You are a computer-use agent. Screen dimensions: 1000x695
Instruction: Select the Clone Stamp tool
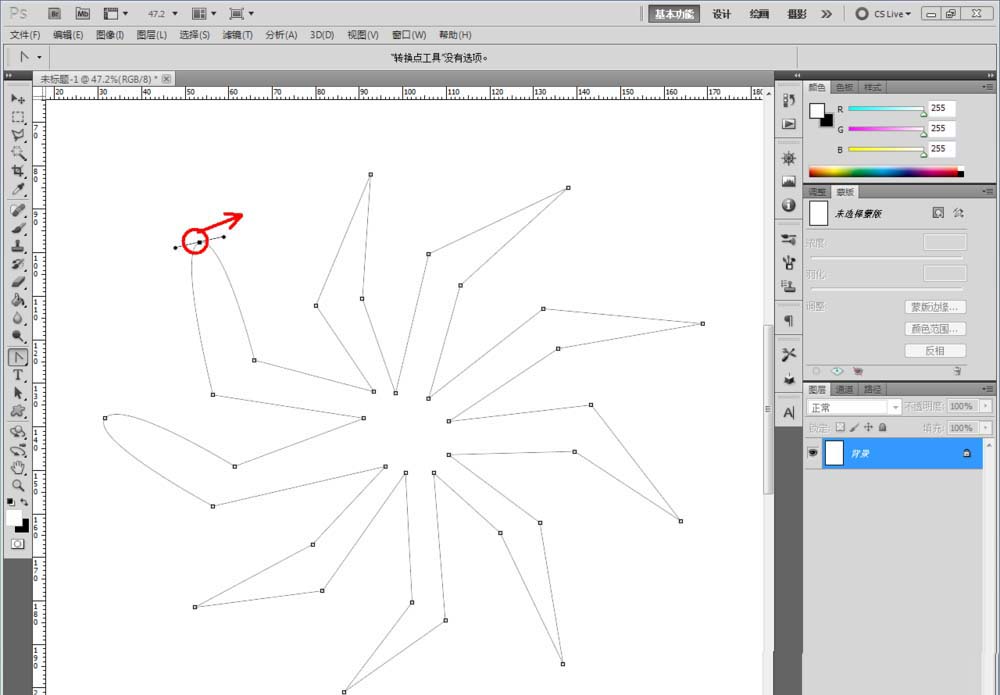[18, 246]
